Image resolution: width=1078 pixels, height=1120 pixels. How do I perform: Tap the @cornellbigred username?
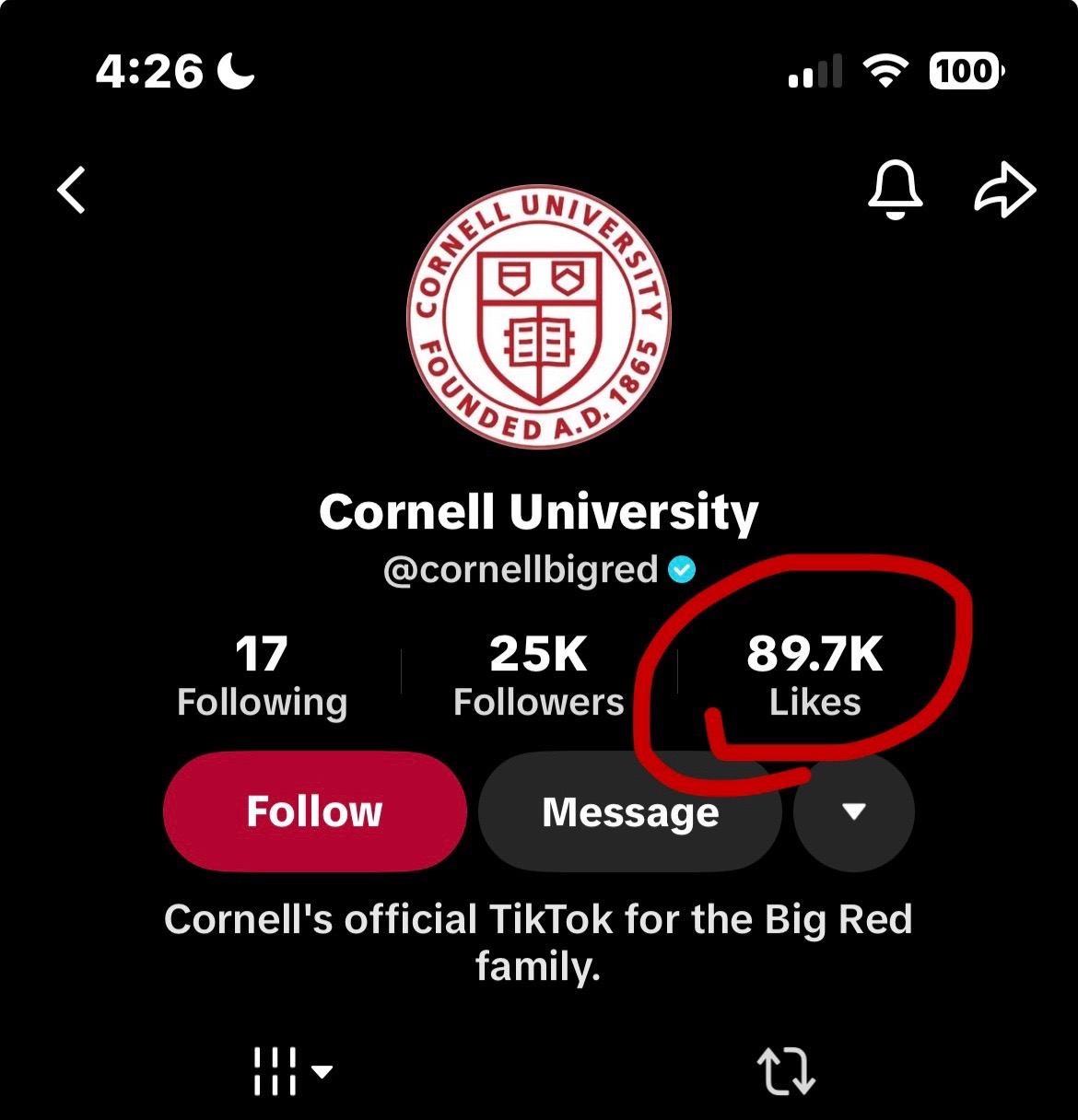[x=521, y=570]
